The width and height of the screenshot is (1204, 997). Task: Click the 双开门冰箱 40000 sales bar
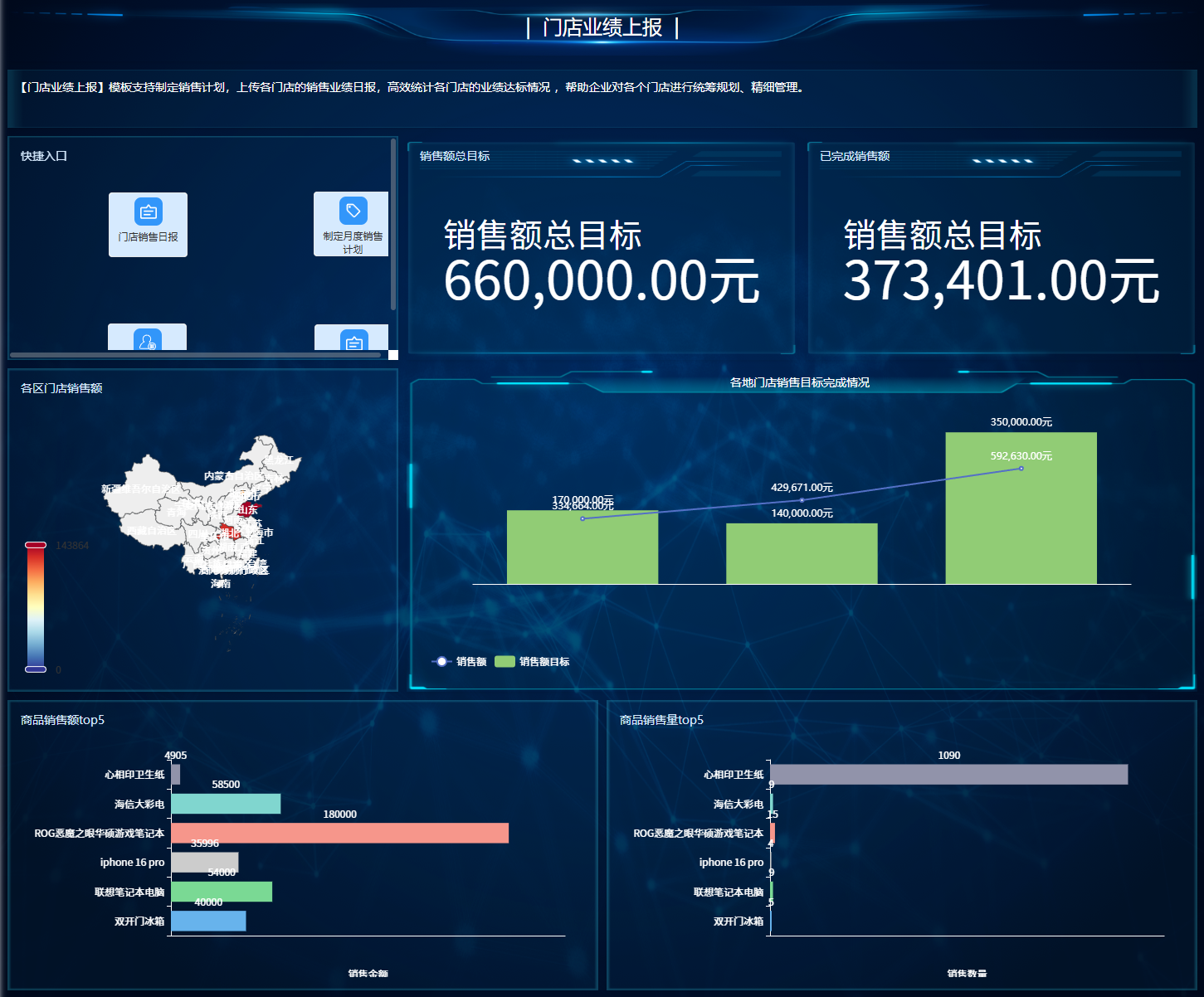click(208, 921)
